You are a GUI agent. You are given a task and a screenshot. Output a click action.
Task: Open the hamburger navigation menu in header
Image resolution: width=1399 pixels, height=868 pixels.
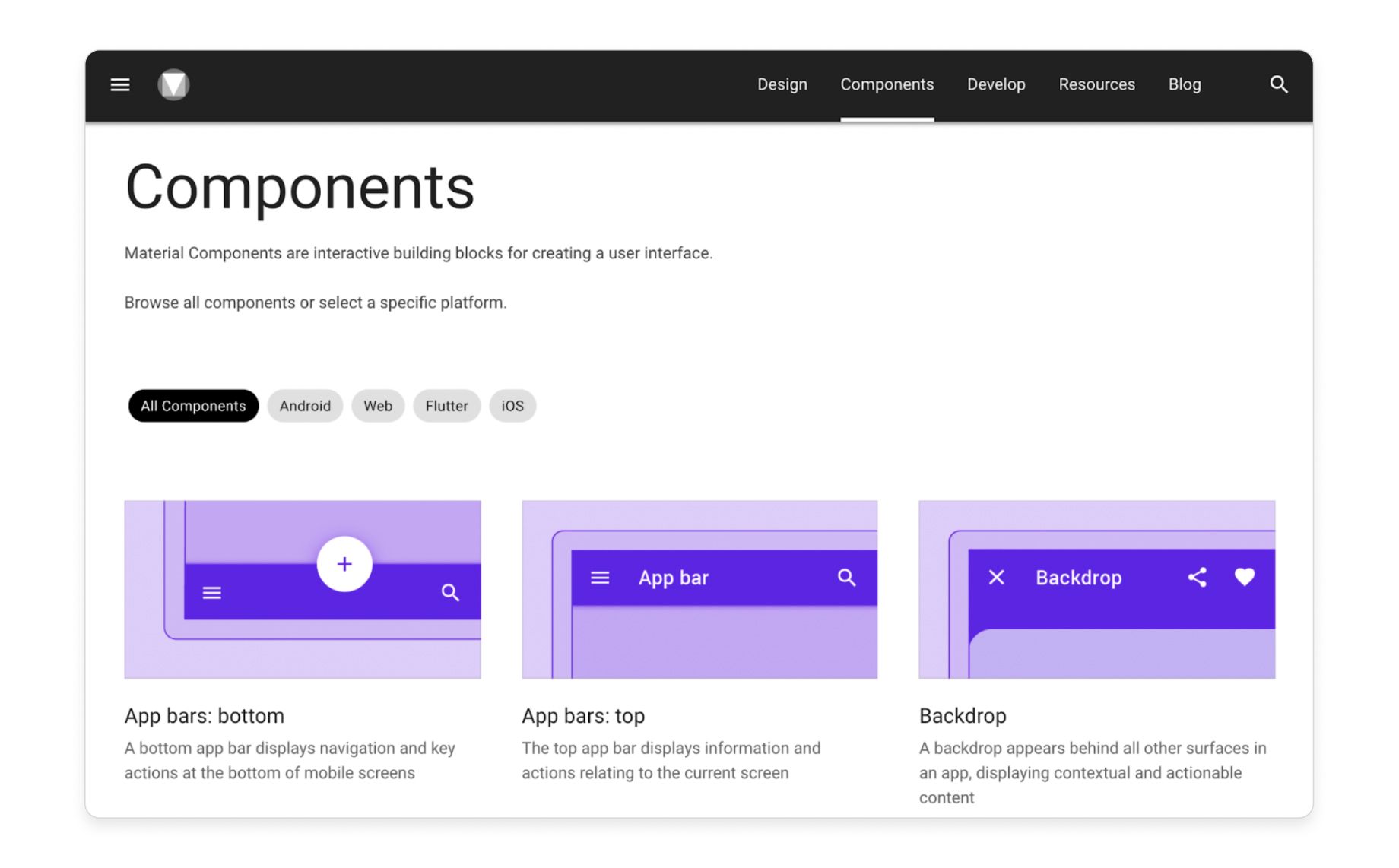[x=120, y=84]
